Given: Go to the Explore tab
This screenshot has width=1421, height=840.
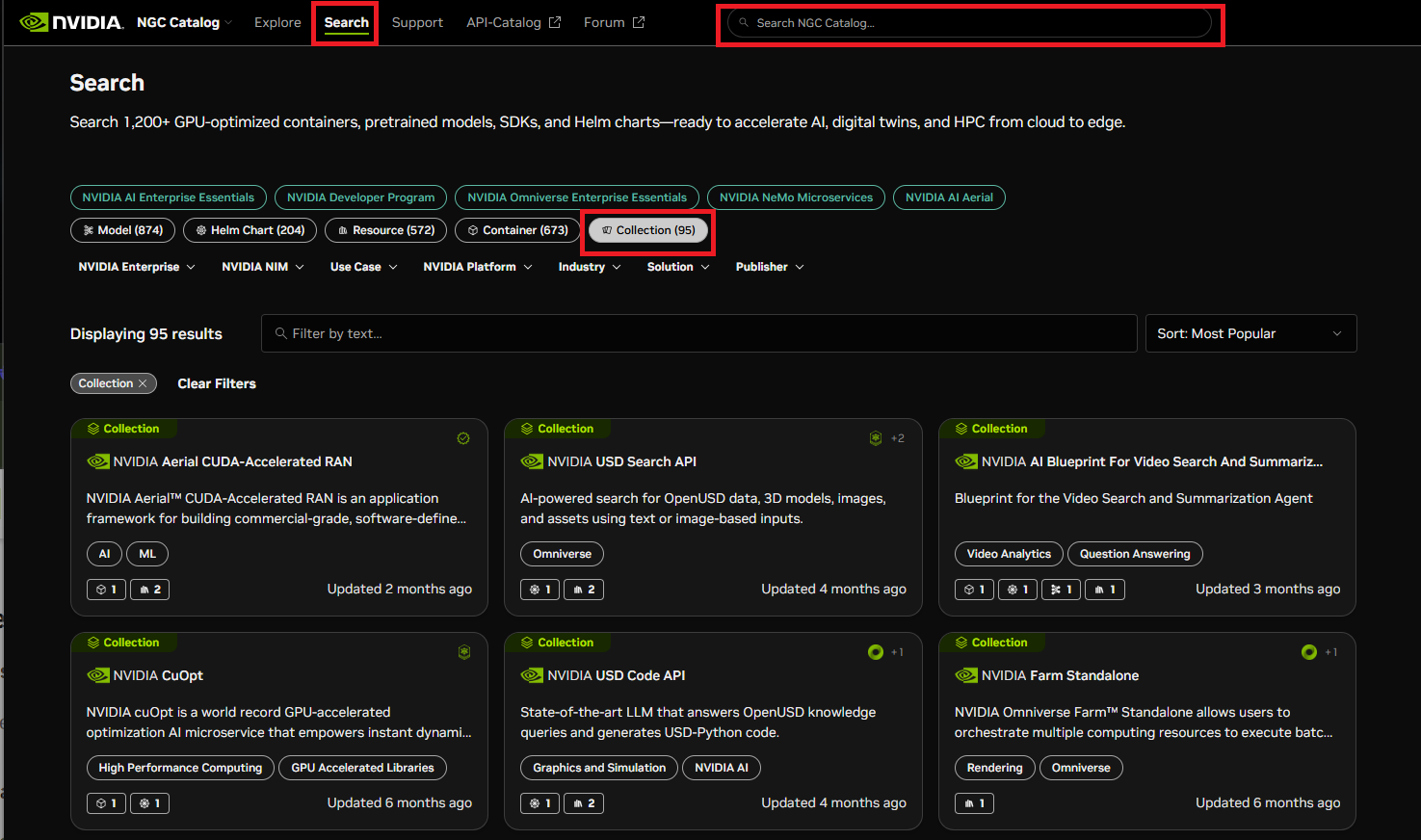Looking at the screenshot, I should point(277,22).
